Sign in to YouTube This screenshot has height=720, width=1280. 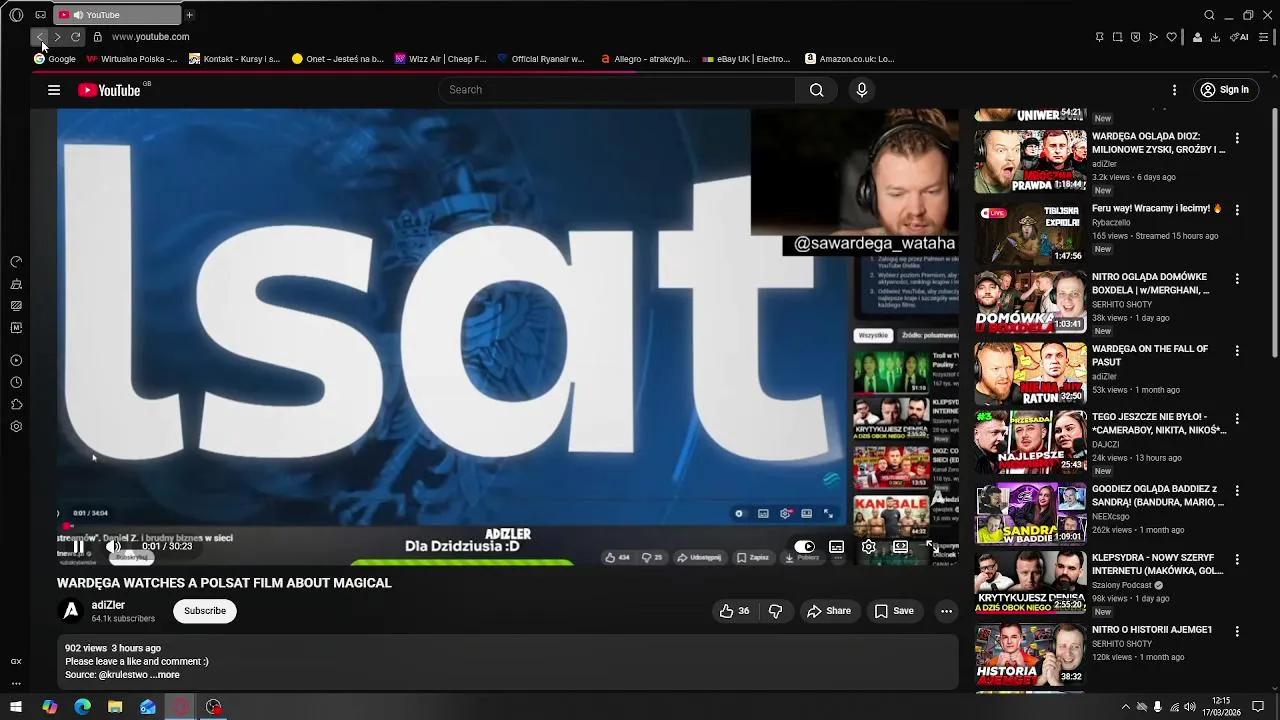(x=1225, y=90)
